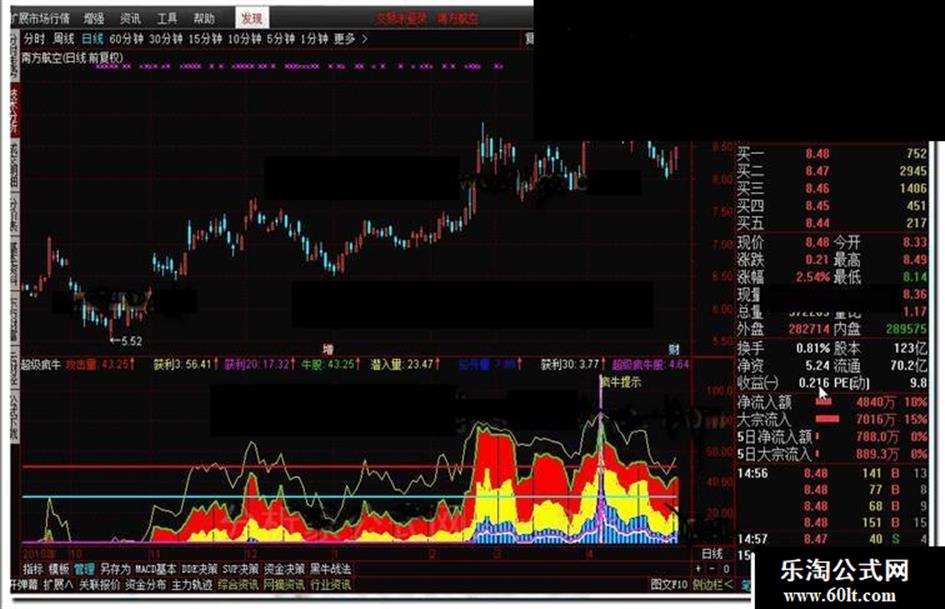Collapse the 侧边栏 sidebar
The image size is (945, 609).
click(713, 584)
